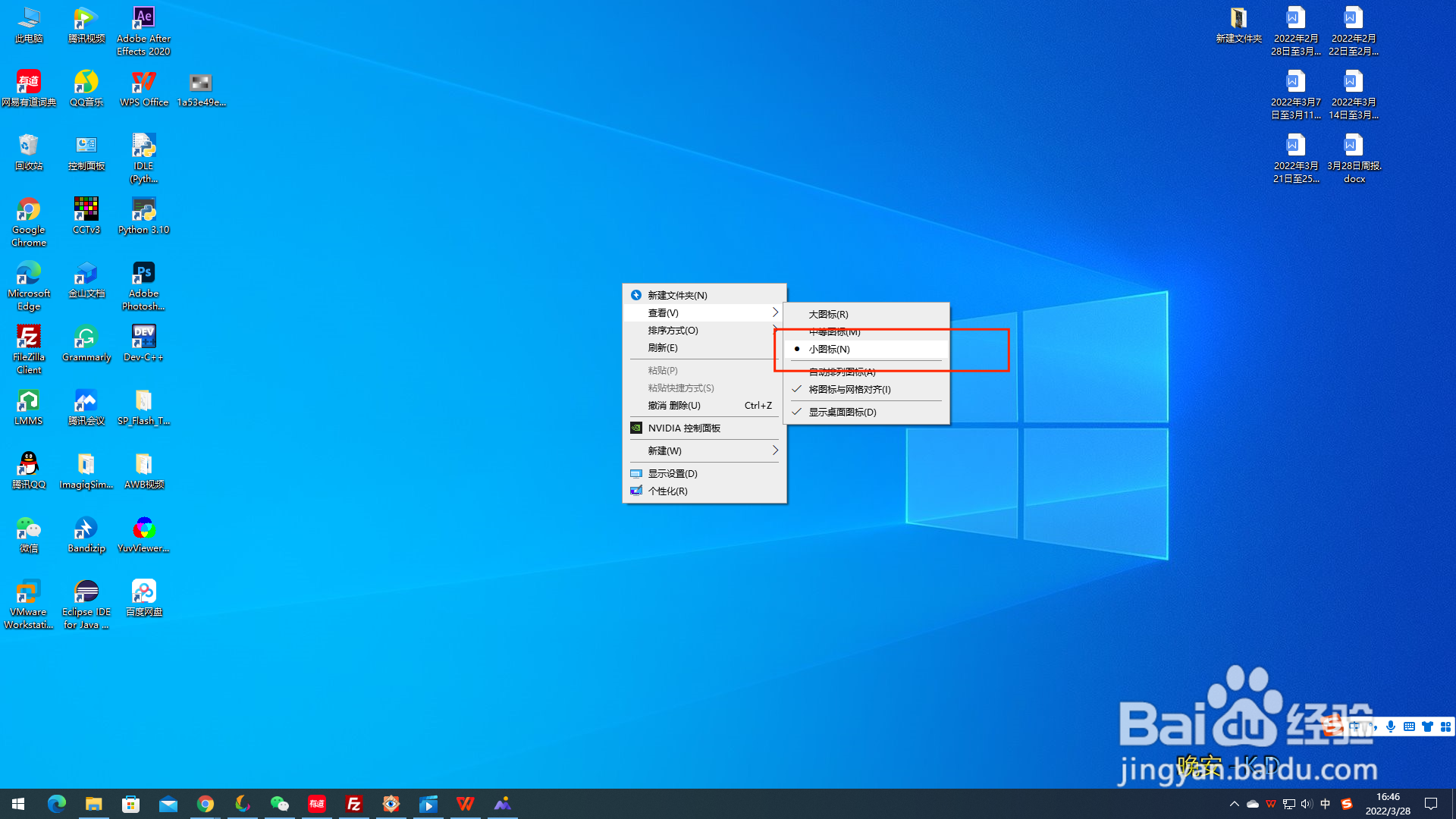Click 刷新(E) in the context menu
This screenshot has width=1456, height=819.
pos(663,348)
